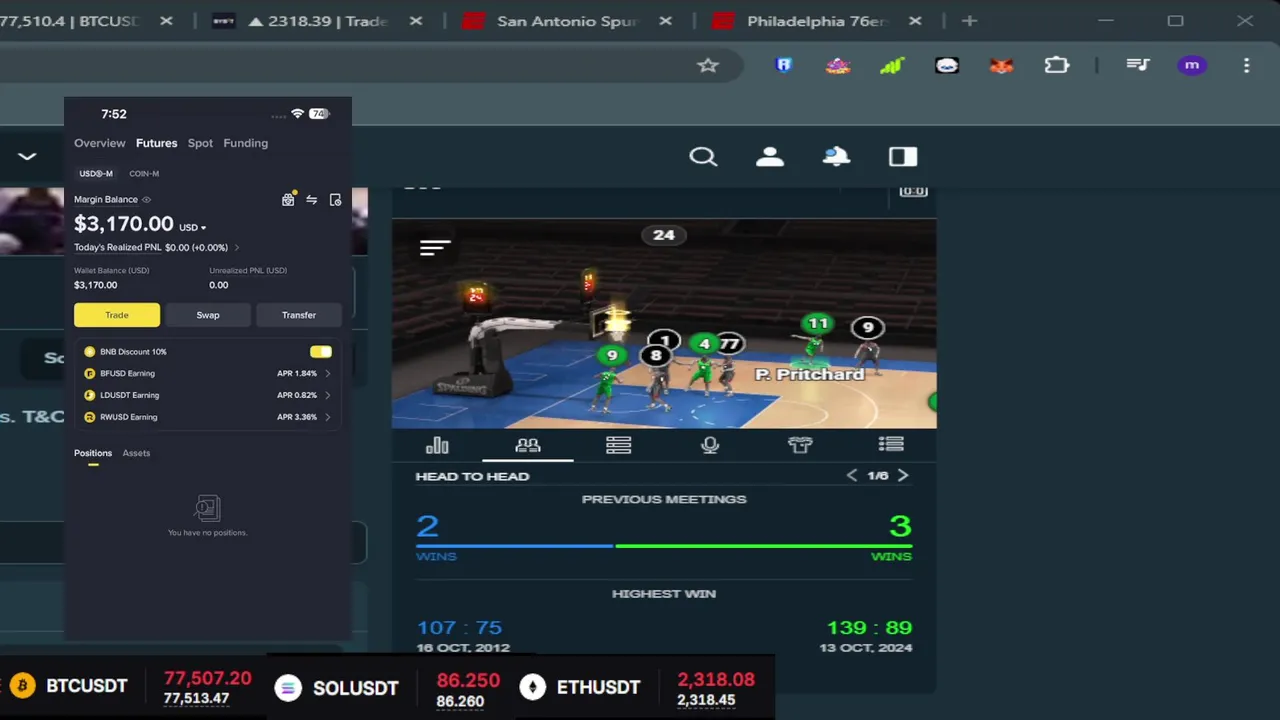The image size is (1280, 720).
Task: Open the MetaMask fox extension
Action: click(1001, 66)
